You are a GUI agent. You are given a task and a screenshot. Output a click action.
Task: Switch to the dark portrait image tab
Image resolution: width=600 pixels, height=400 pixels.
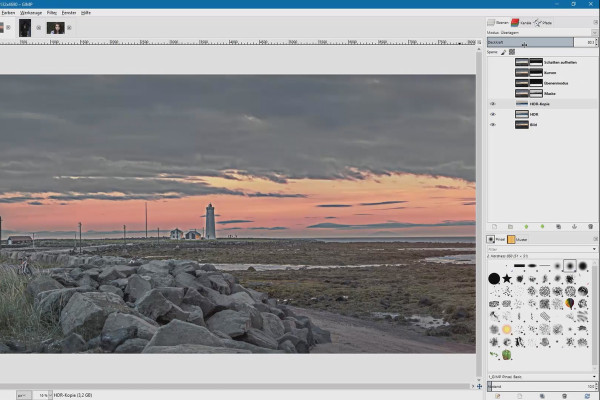coord(25,28)
